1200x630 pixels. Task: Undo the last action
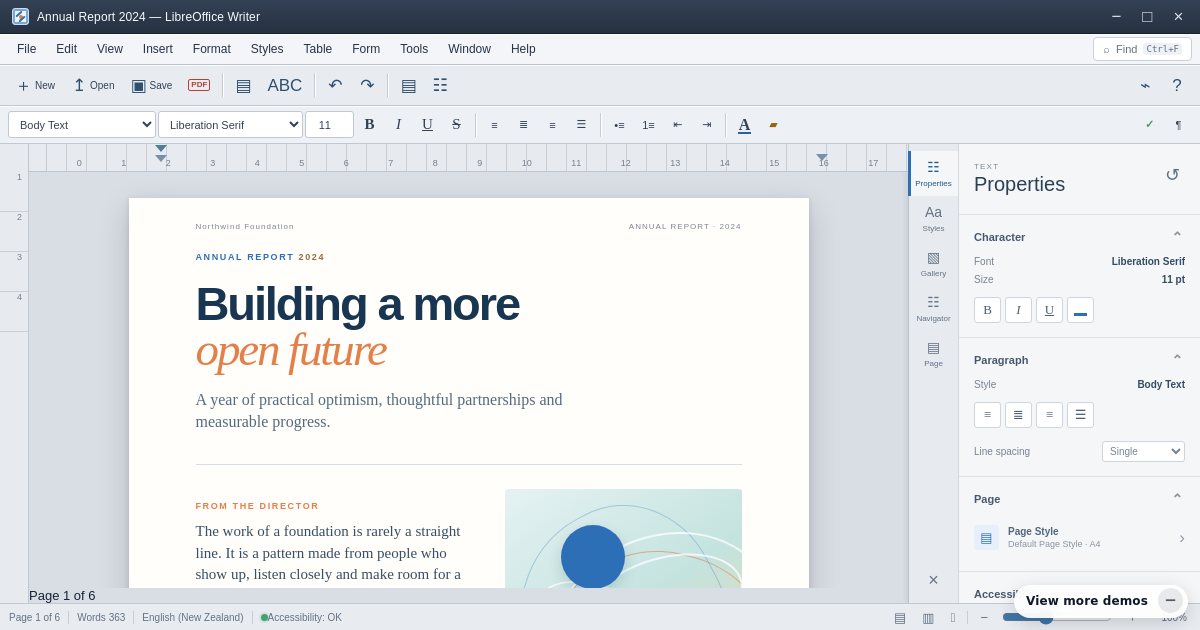pyautogui.click(x=335, y=85)
